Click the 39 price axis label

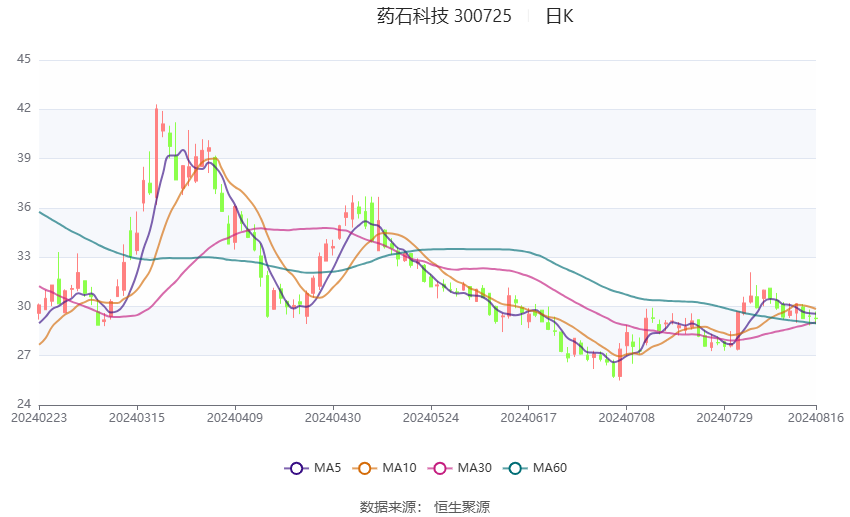point(24,158)
